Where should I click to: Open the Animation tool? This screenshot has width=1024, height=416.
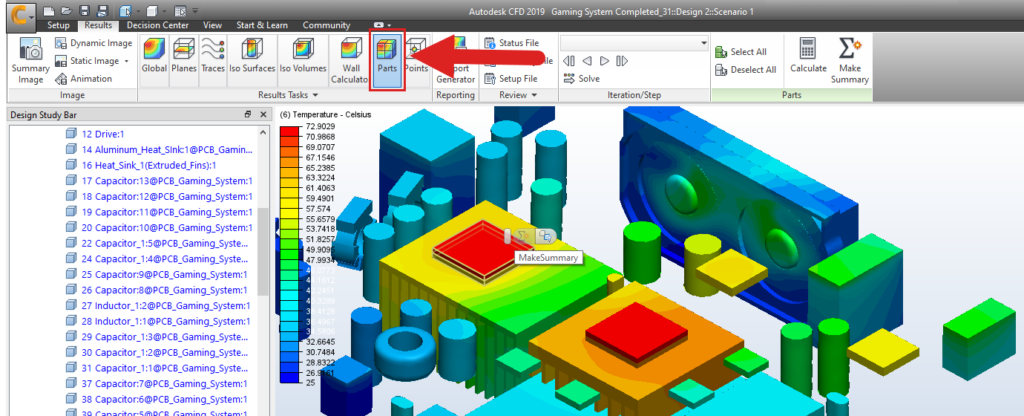84,78
